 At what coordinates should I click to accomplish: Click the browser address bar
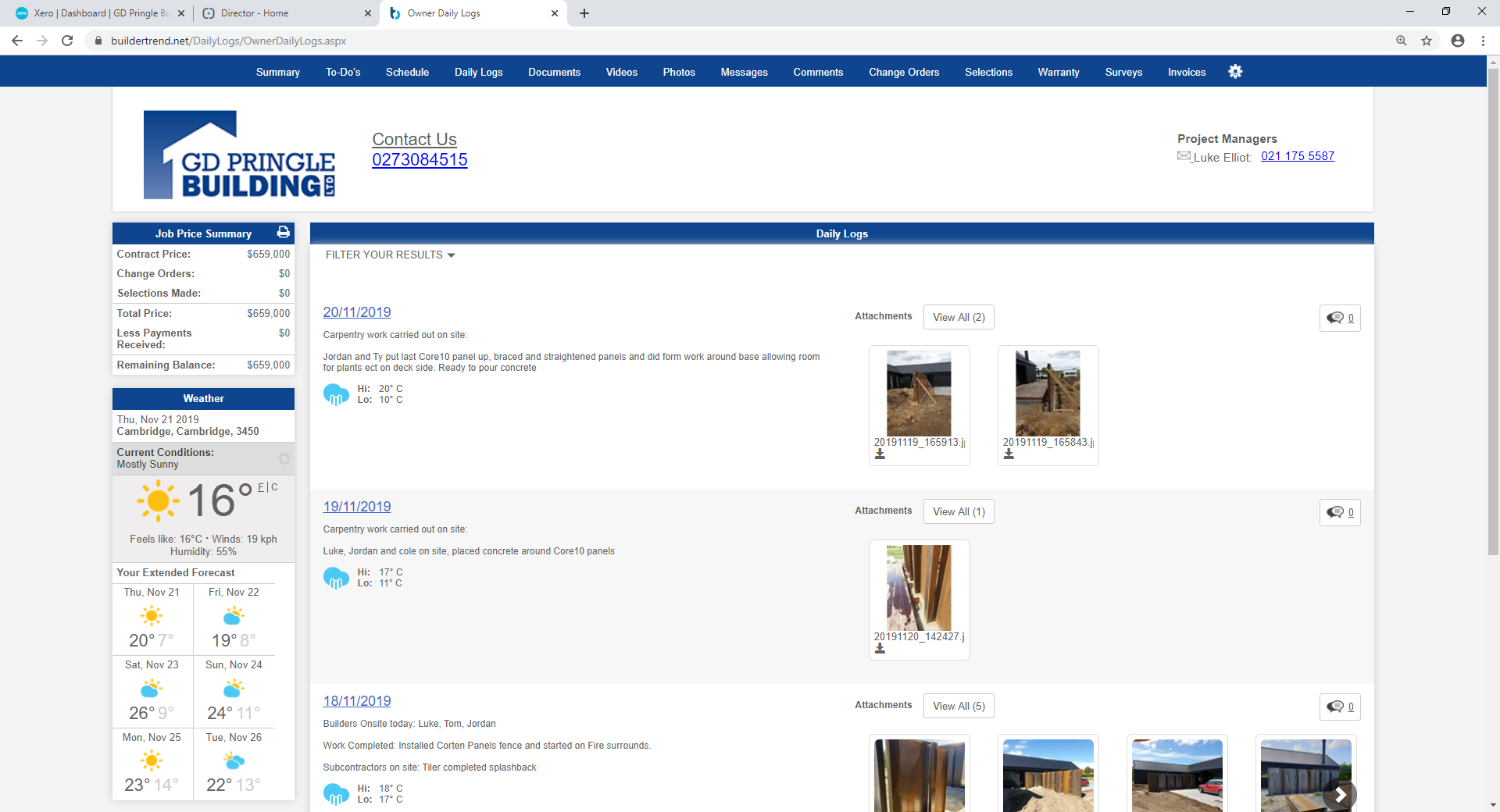(742, 41)
